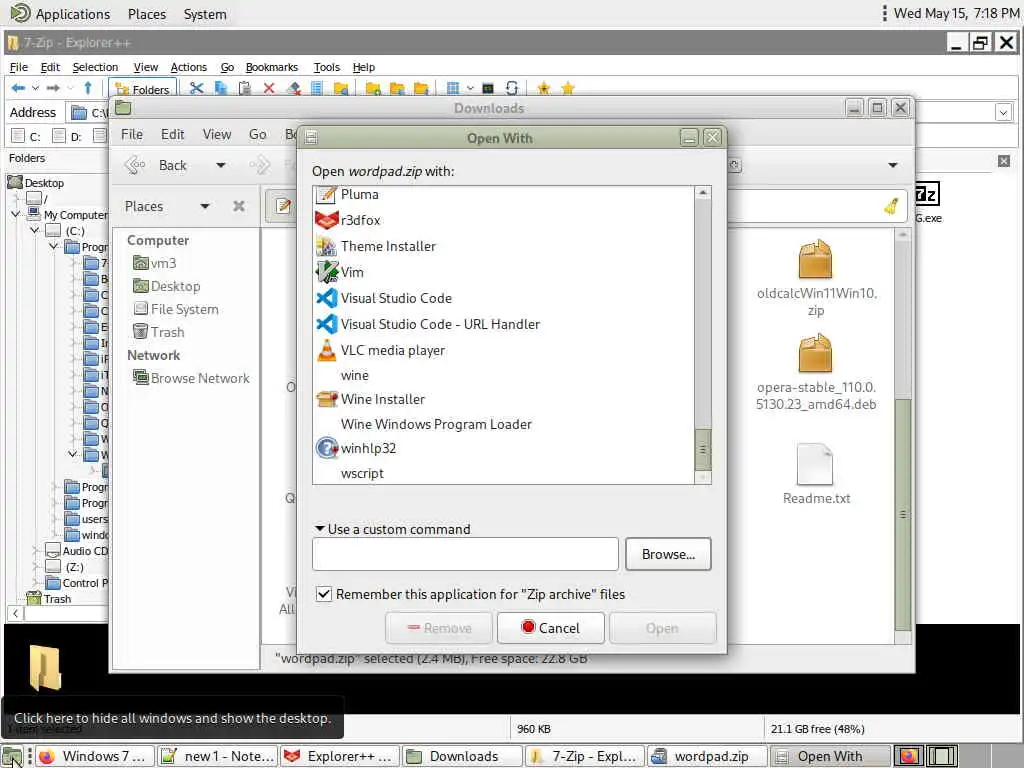1024x768 pixels.
Task: Switch to the Windows 7 taskbar window
Action: 95,756
